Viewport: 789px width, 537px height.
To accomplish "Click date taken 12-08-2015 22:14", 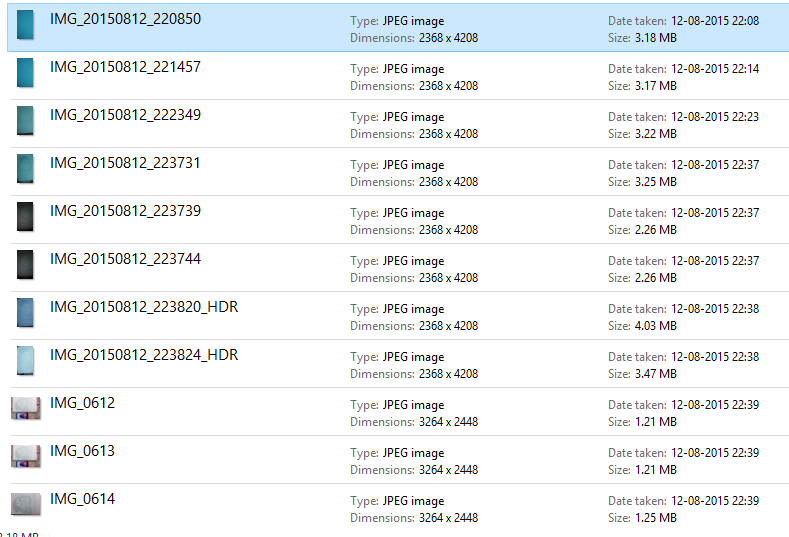I will [x=715, y=69].
